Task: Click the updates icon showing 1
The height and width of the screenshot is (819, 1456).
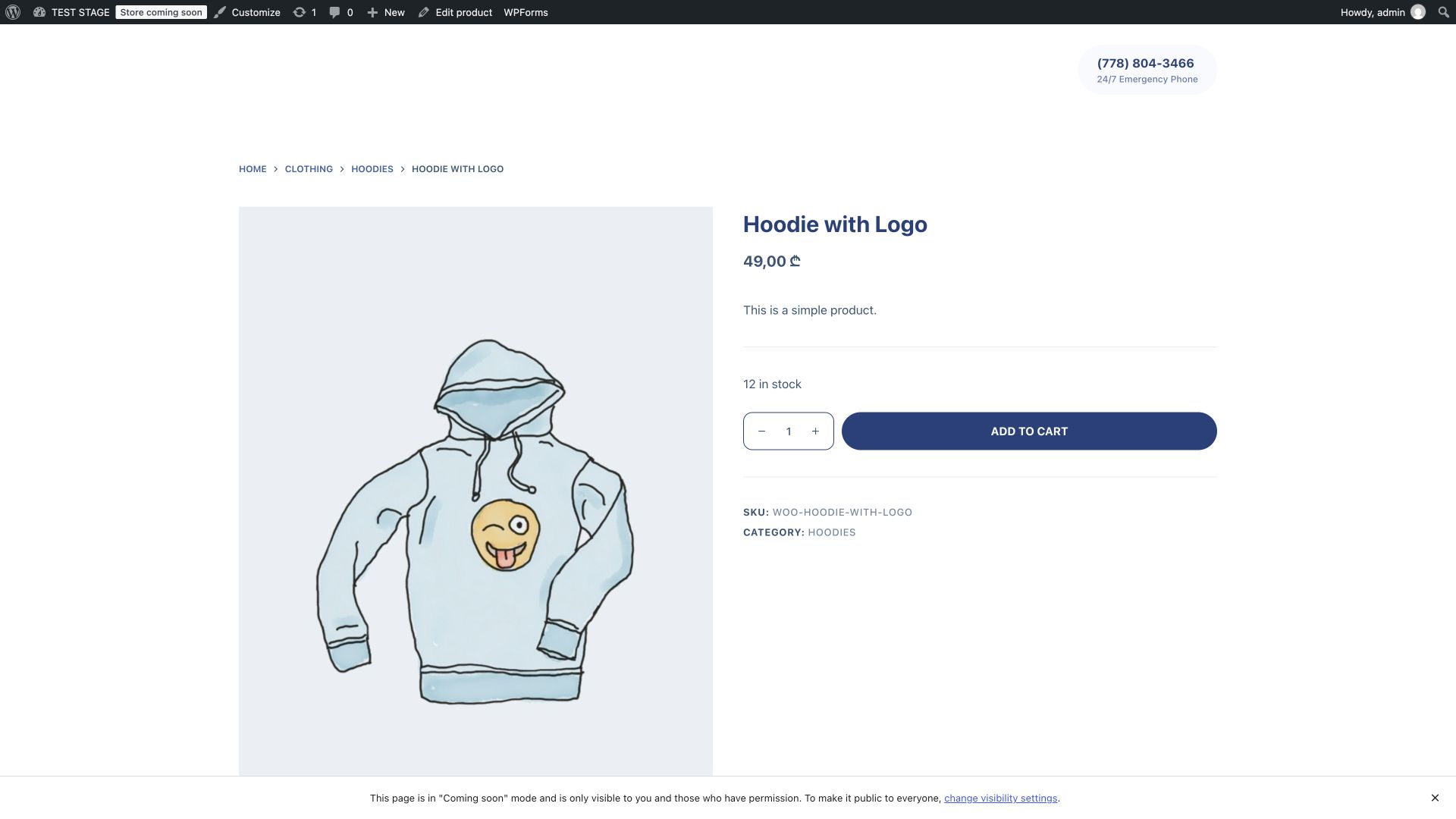Action: (x=304, y=12)
